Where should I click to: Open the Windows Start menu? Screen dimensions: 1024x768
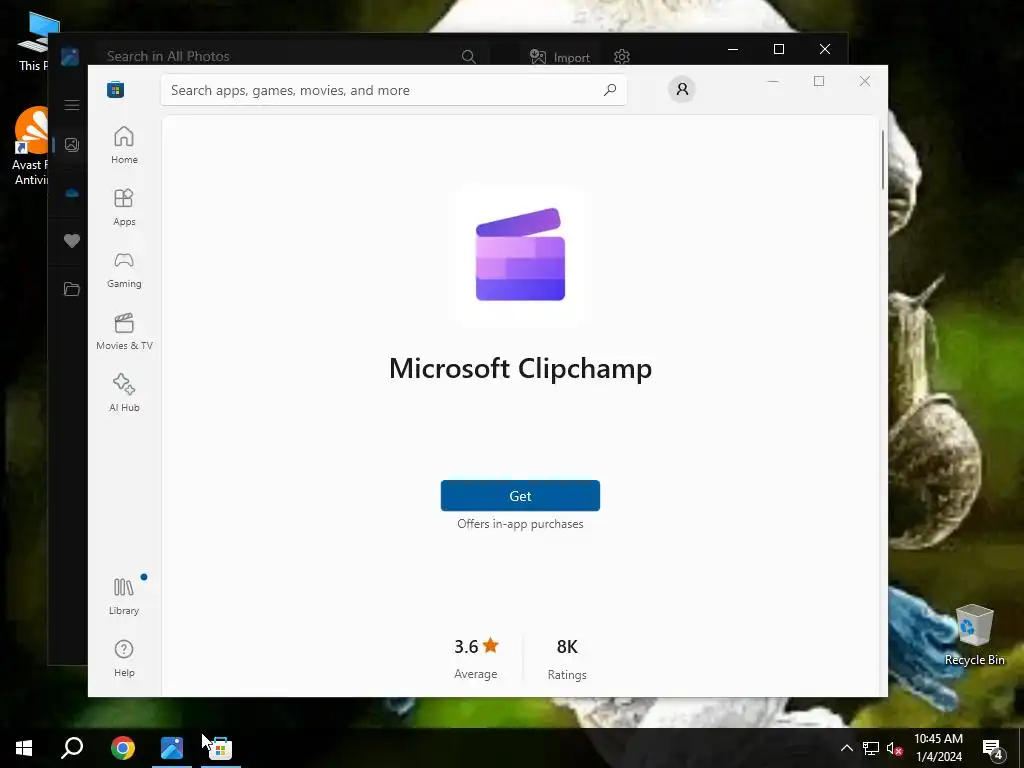pyautogui.click(x=24, y=748)
